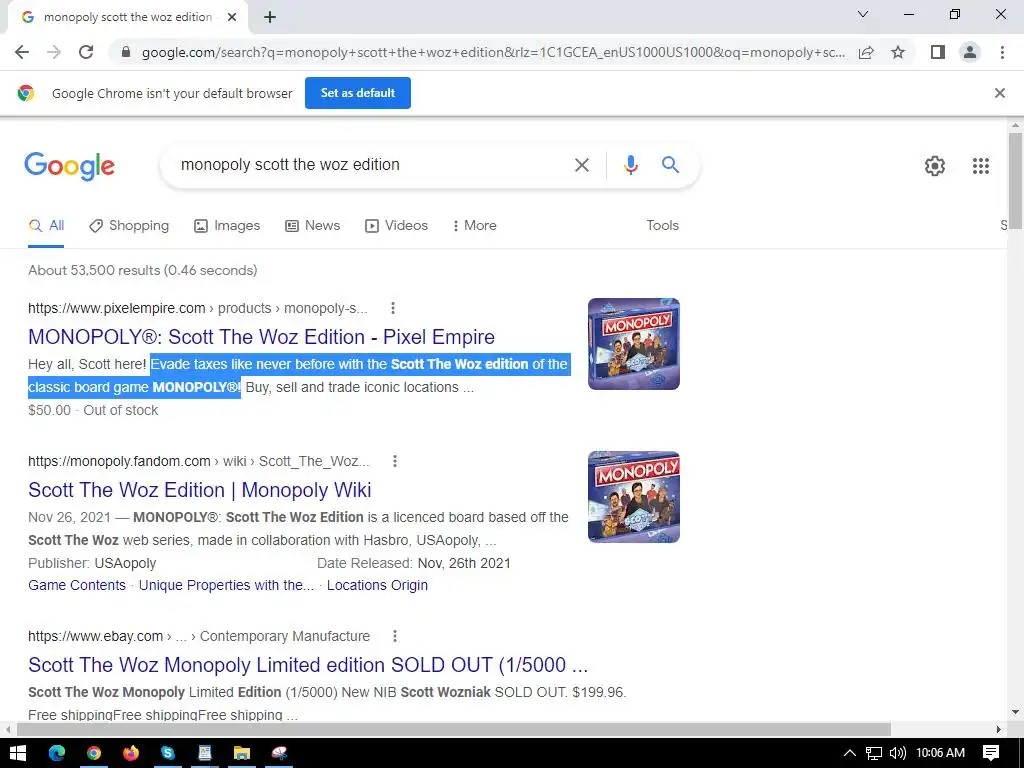Open options for ebay result
This screenshot has height=768, width=1024.
[394, 636]
